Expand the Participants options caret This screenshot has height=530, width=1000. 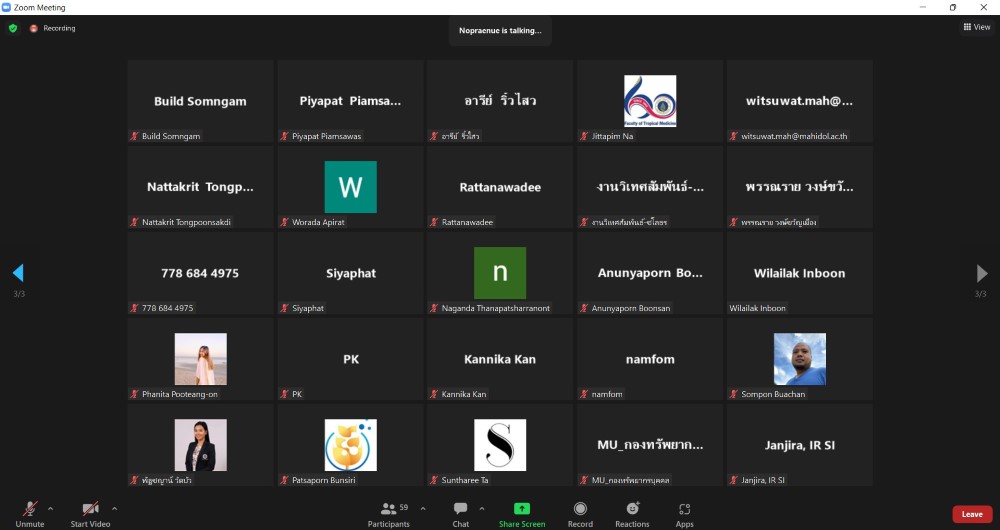click(422, 508)
